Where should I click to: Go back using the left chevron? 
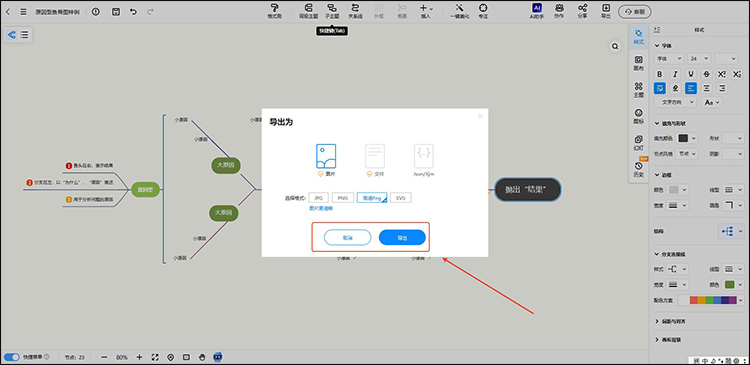(8, 12)
